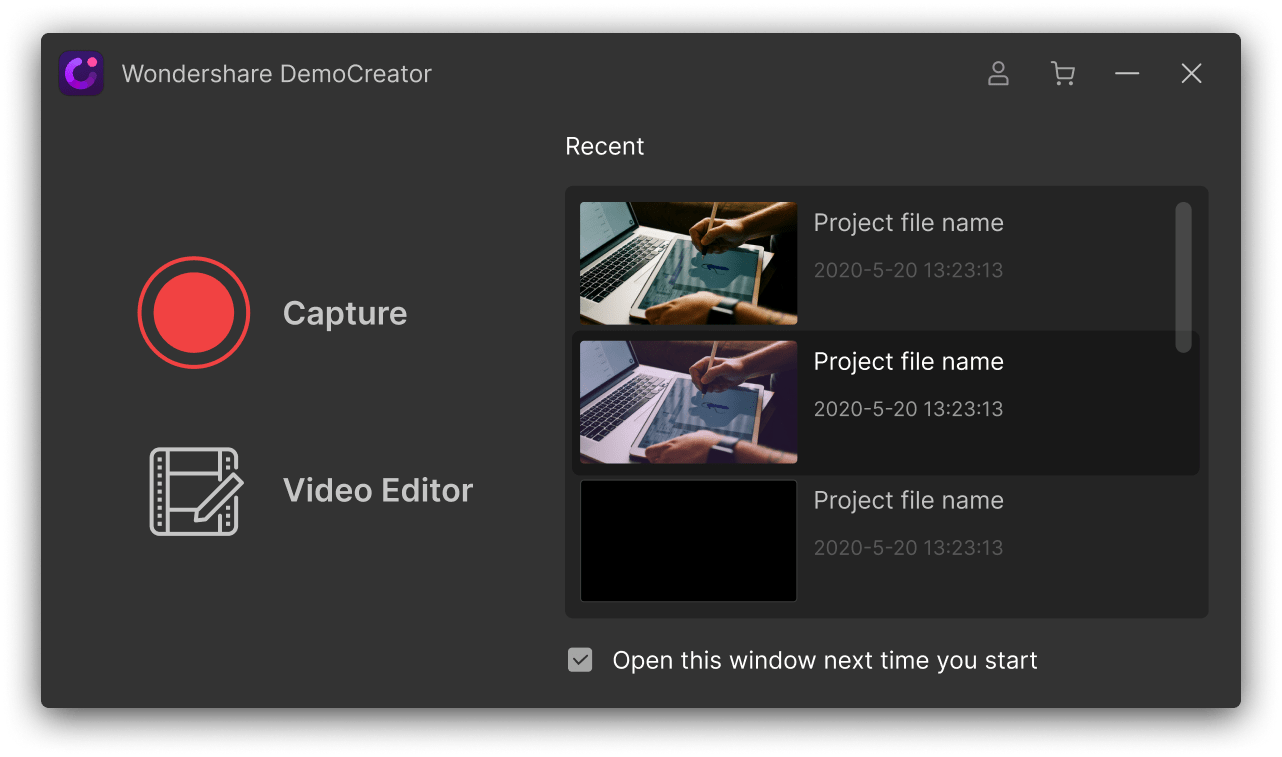Screen dimensions: 1282x757
Task: Click the Recent section header
Action: pyautogui.click(x=604, y=146)
